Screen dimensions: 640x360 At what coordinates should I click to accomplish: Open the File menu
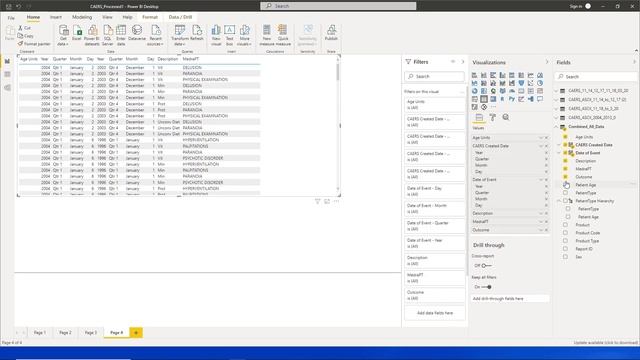point(11,18)
